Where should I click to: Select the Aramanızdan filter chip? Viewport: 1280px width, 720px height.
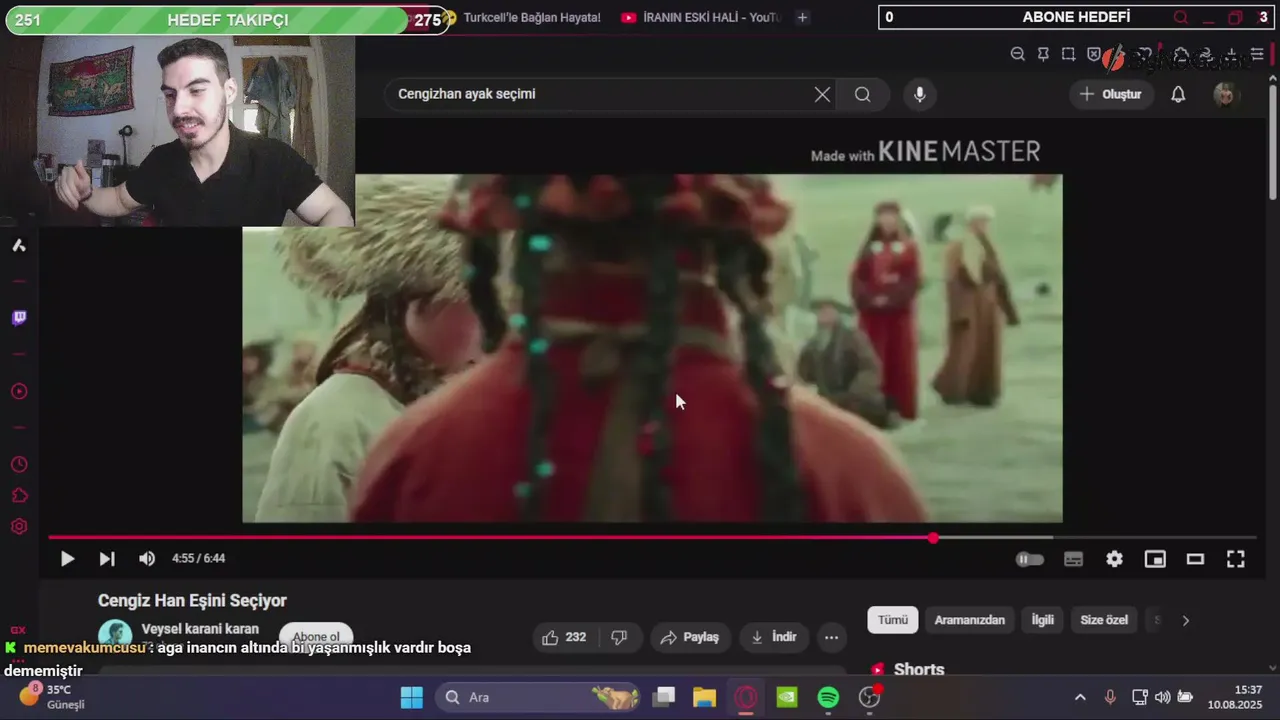tap(970, 620)
